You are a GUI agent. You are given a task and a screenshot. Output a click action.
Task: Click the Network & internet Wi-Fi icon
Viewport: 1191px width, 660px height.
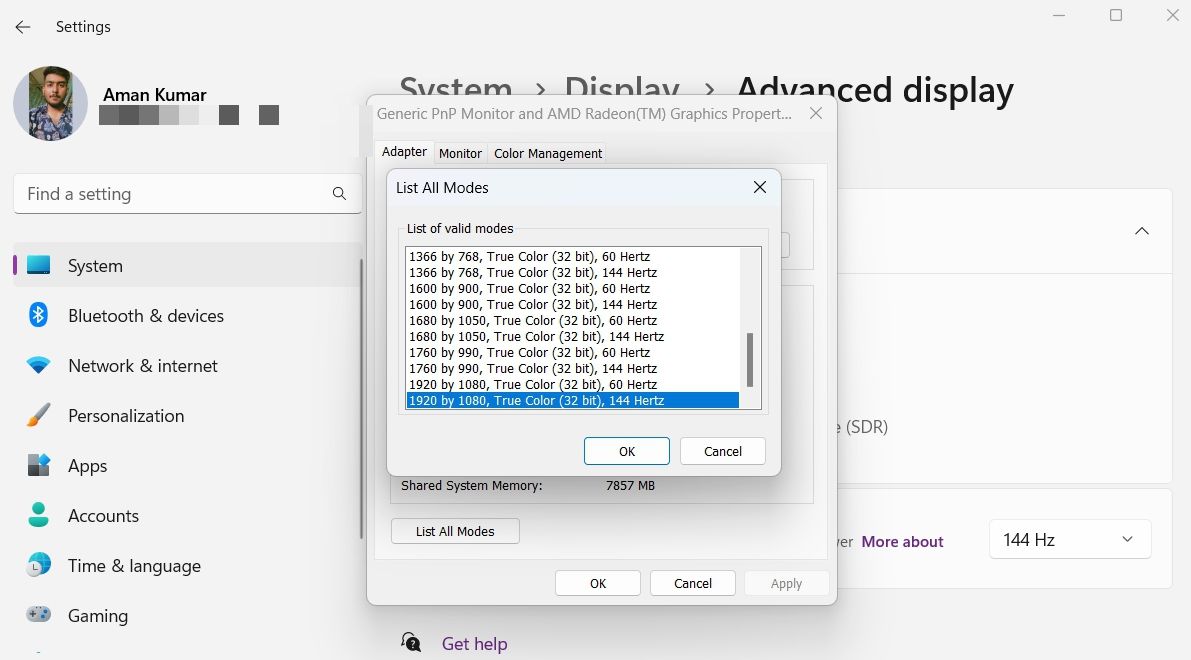[39, 366]
